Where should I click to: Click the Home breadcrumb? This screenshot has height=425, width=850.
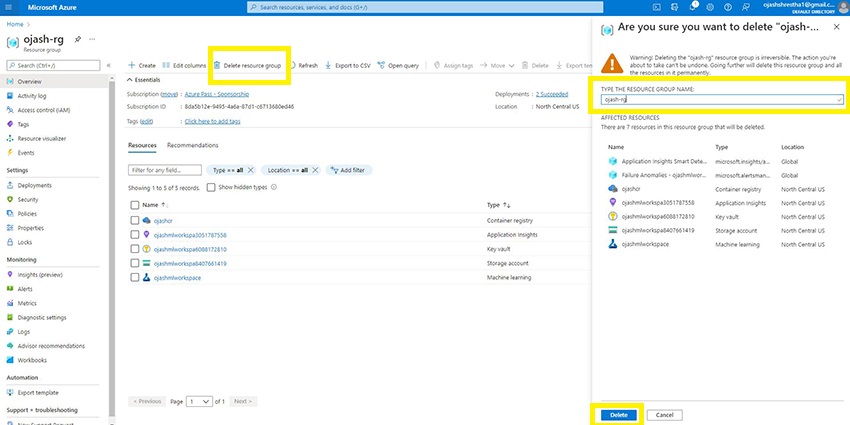pos(15,24)
